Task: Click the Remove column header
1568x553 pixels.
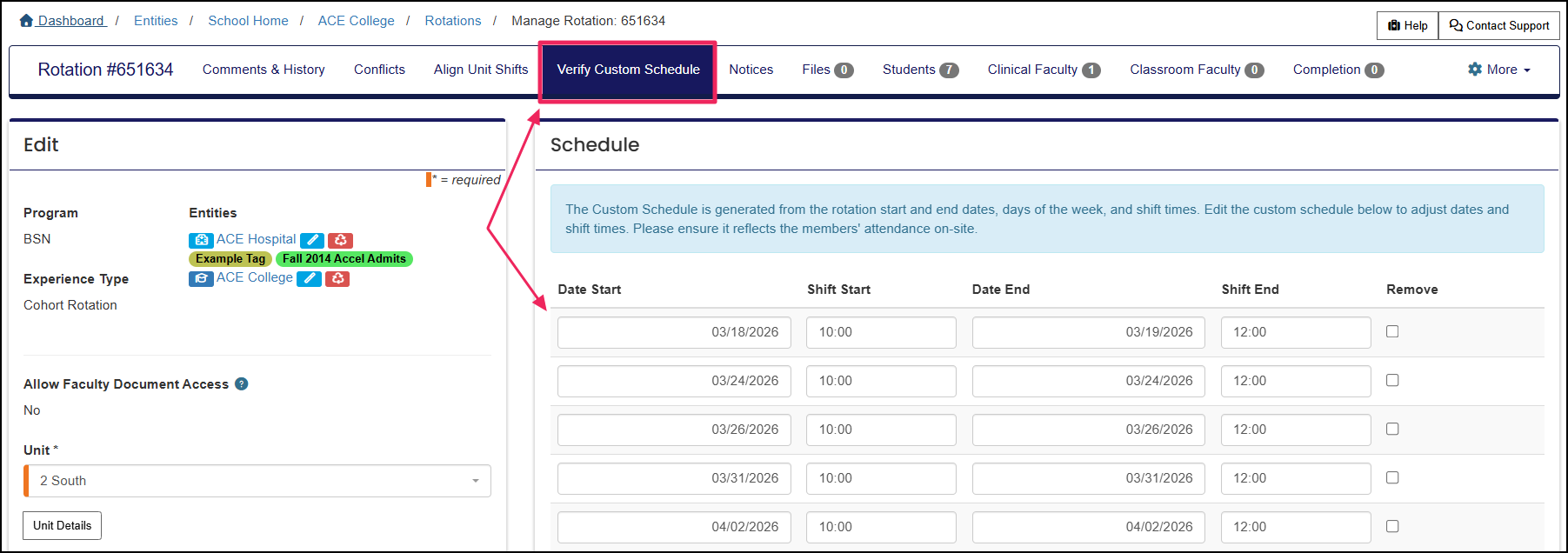Action: [x=1411, y=290]
